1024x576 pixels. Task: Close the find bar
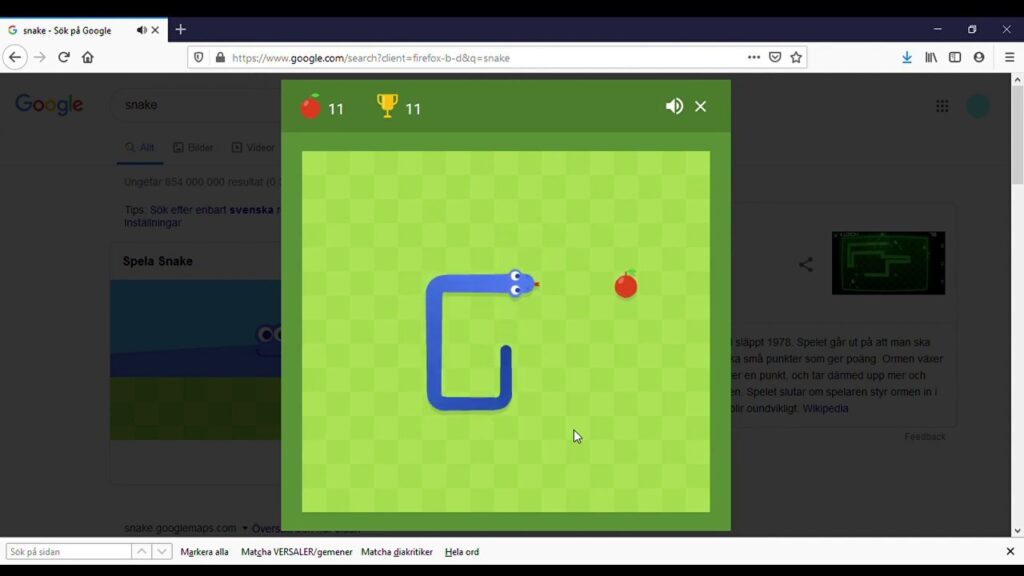[1010, 552]
